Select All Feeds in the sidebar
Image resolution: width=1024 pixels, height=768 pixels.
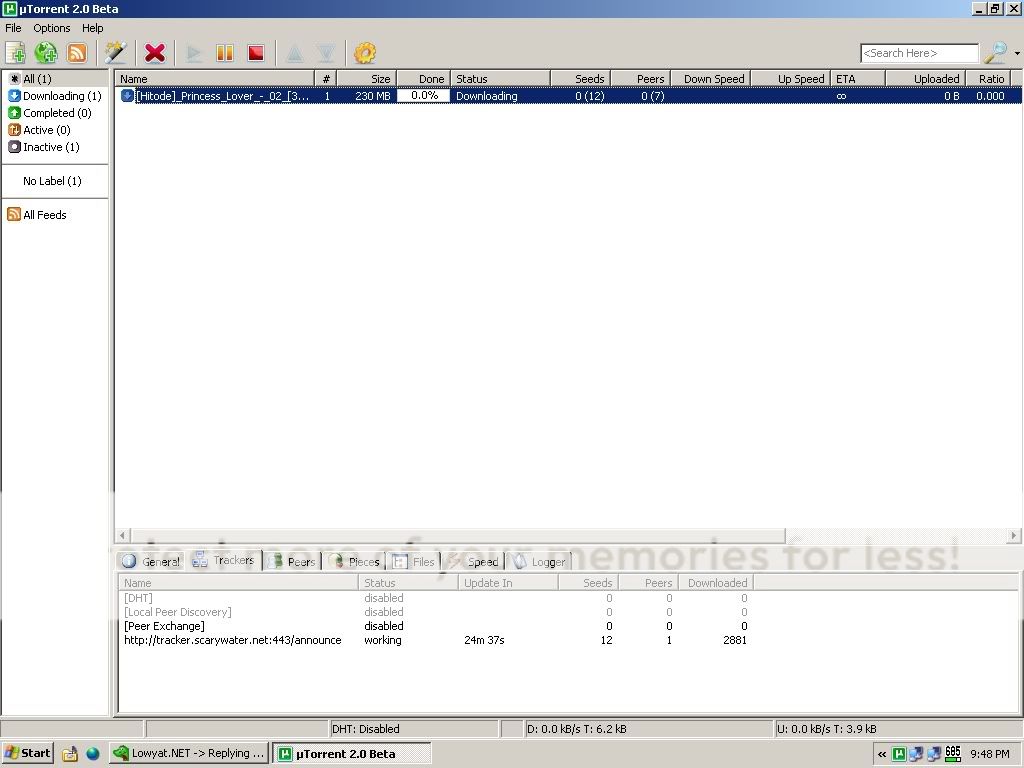tap(44, 214)
